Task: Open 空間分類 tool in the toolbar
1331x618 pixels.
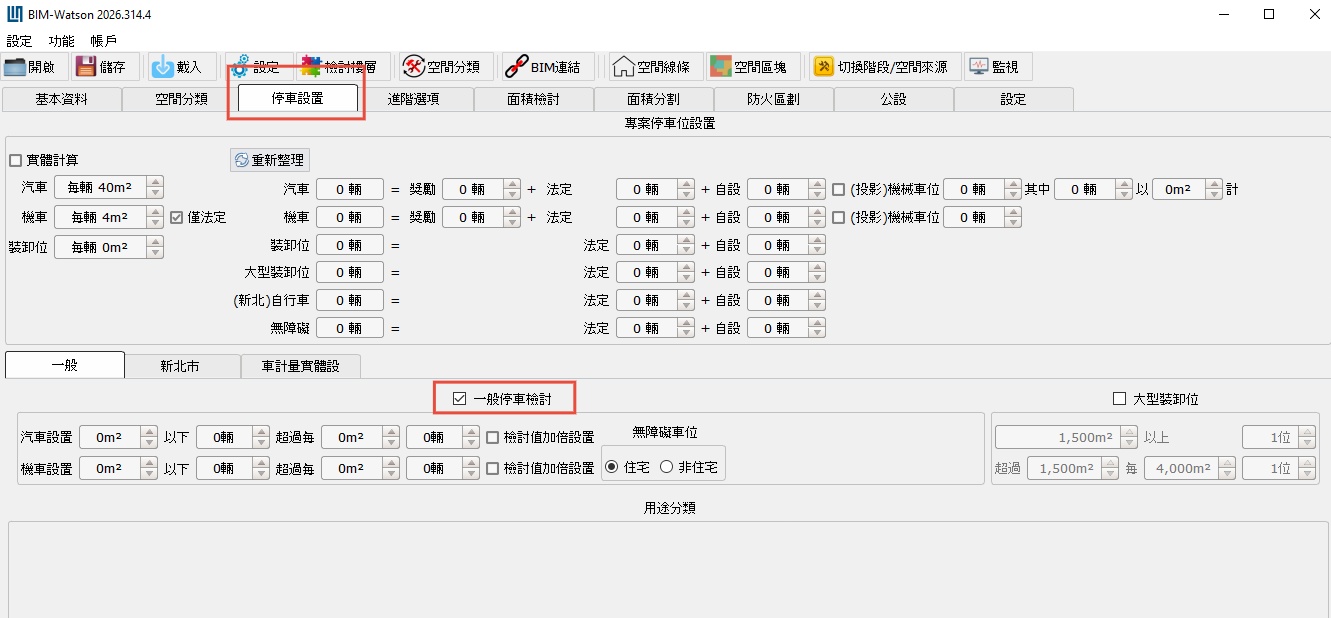Action: coord(413,67)
